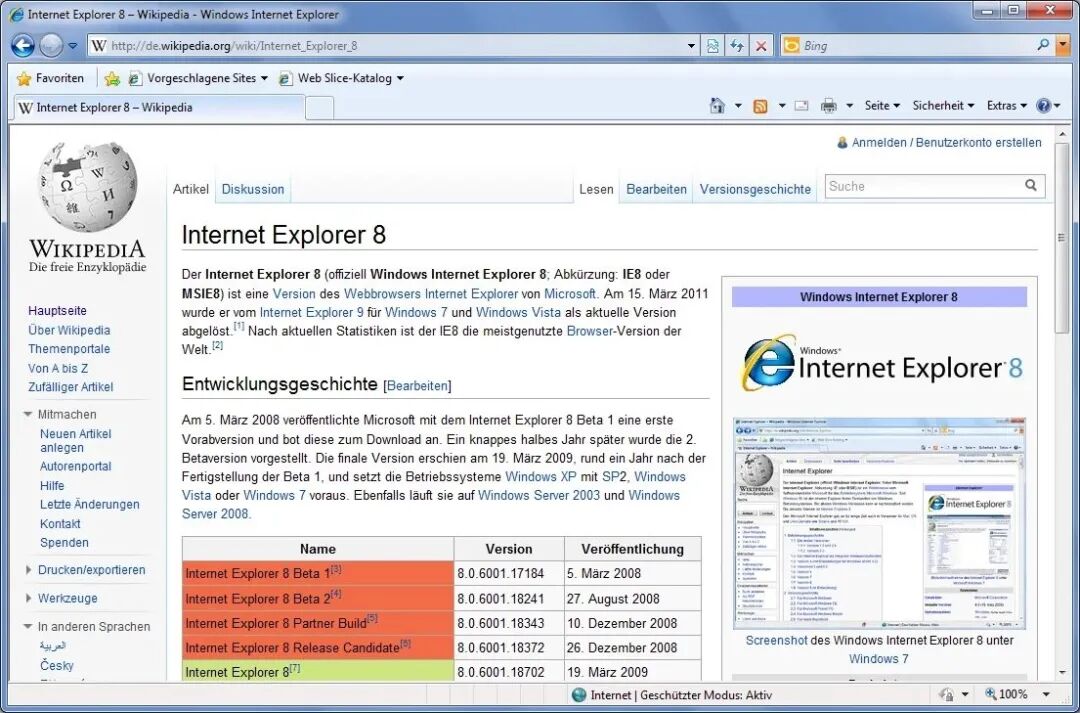Click the Internet Explorer 8 logo image
This screenshot has width=1080, height=713.
(880, 363)
